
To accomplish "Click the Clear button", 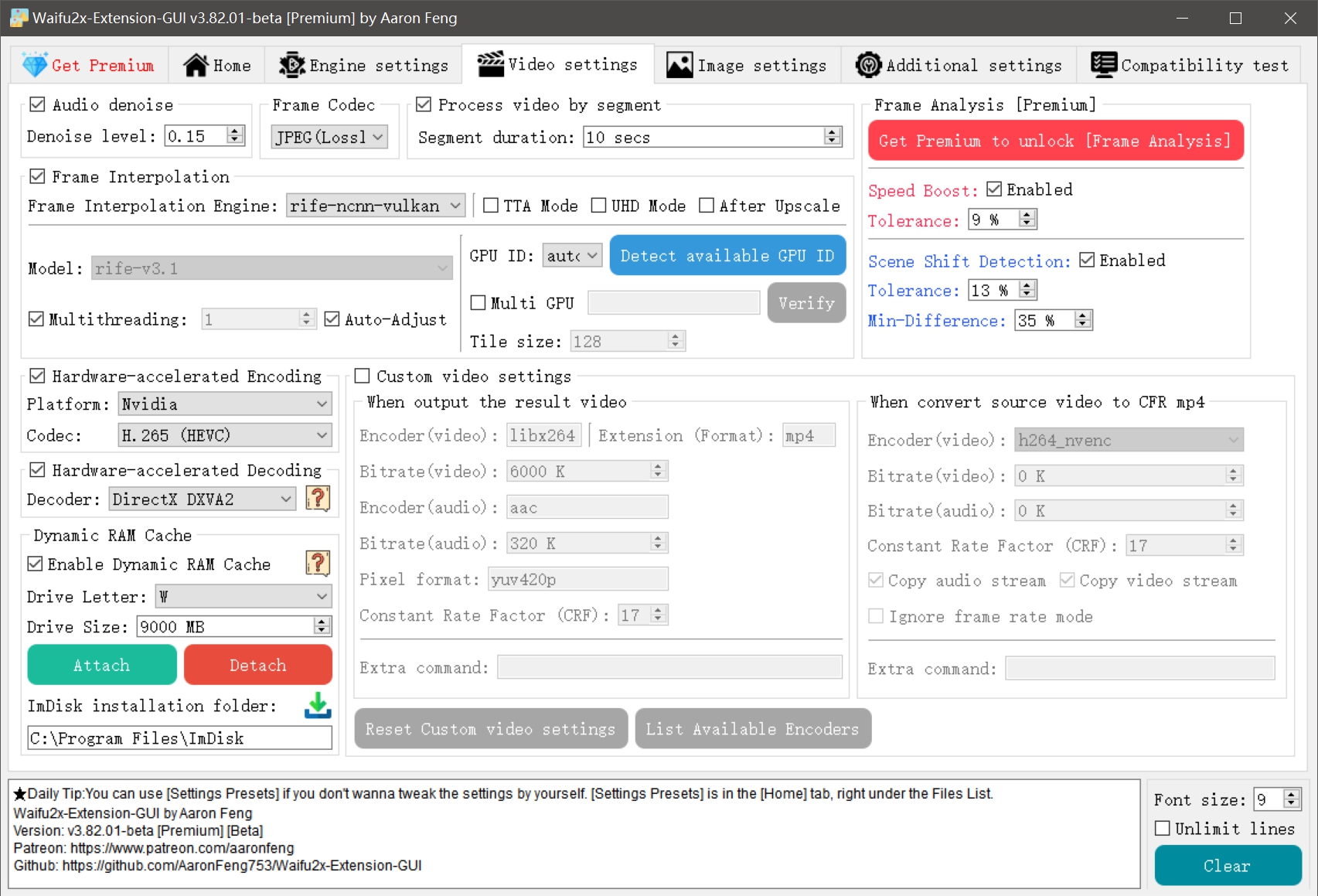I will coord(1228,865).
